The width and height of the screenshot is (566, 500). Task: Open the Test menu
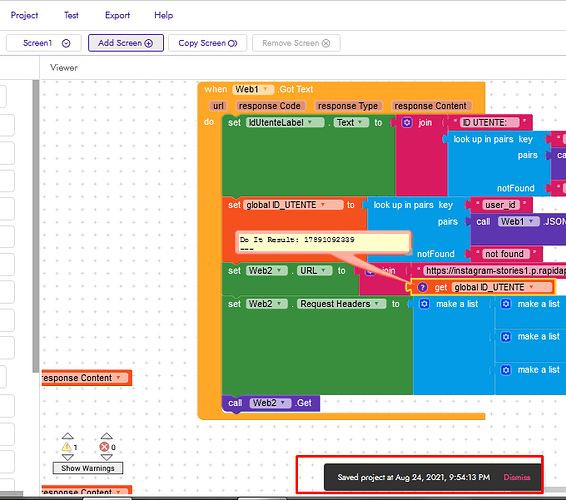[x=71, y=15]
